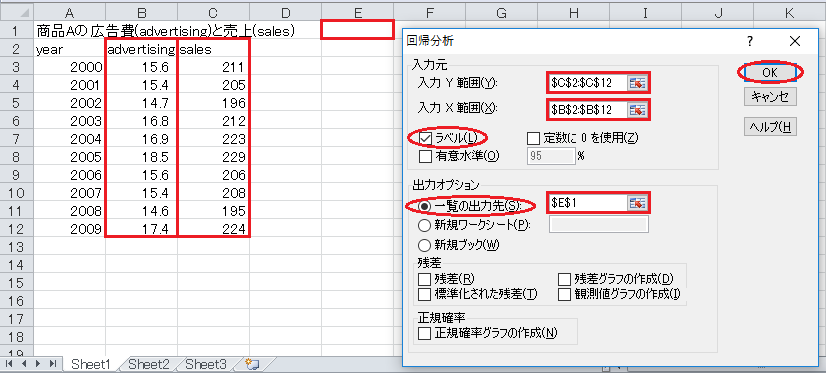Click range selector icon for Input X range

pos(637,110)
